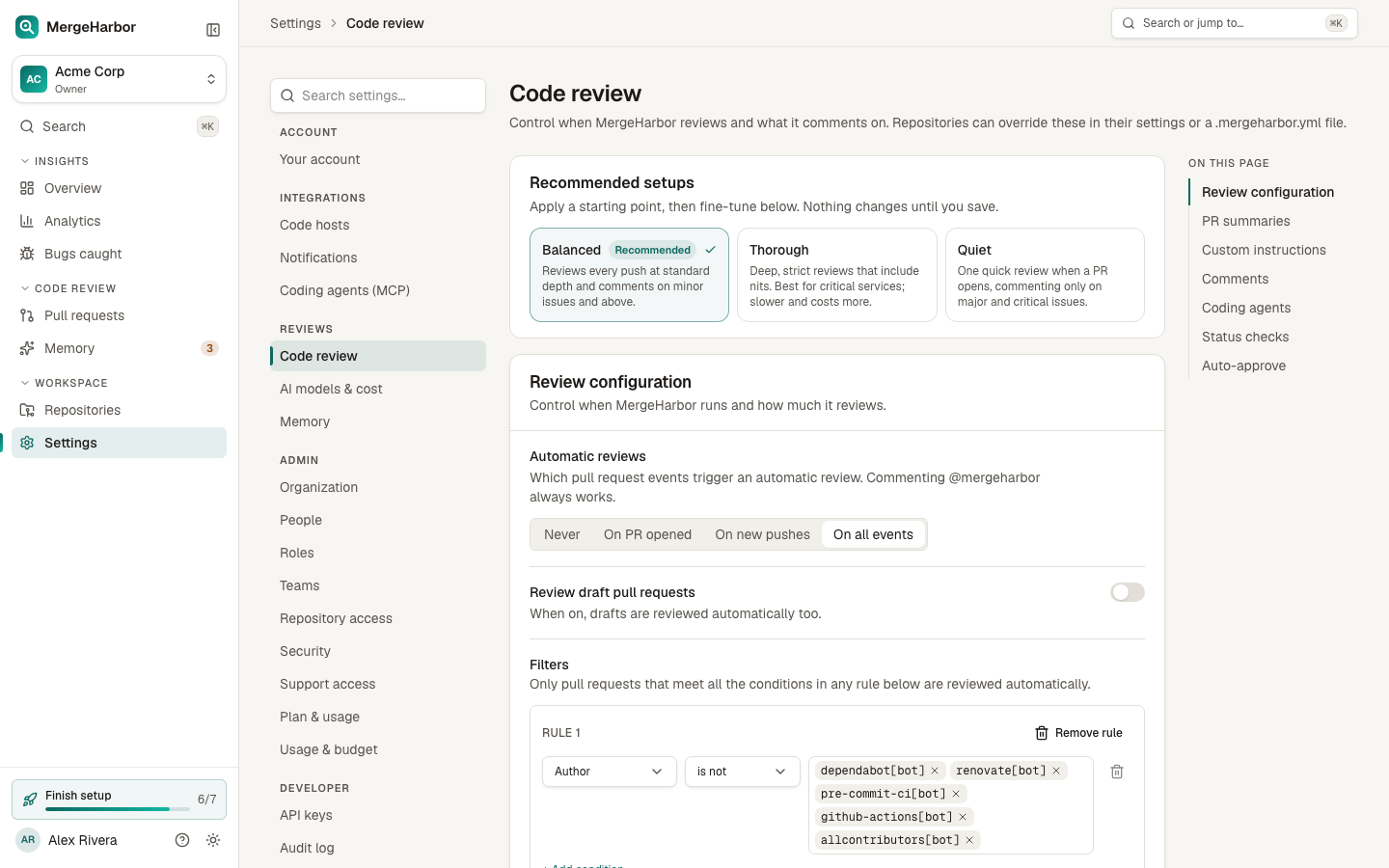The width and height of the screenshot is (1389, 868).
Task: Collapse the WORKSPACE sidebar section
Action: (64, 383)
